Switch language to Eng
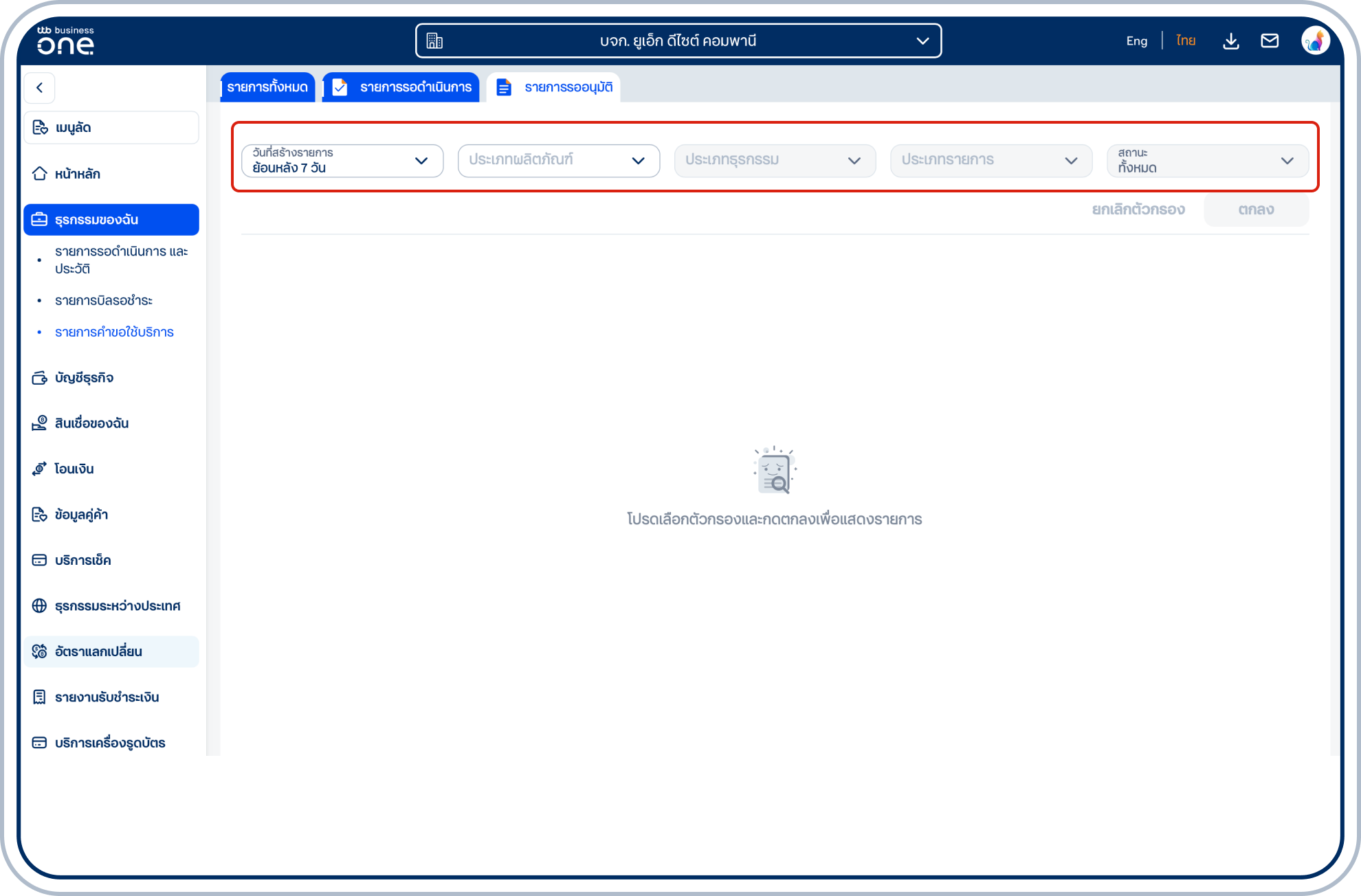 point(1136,41)
